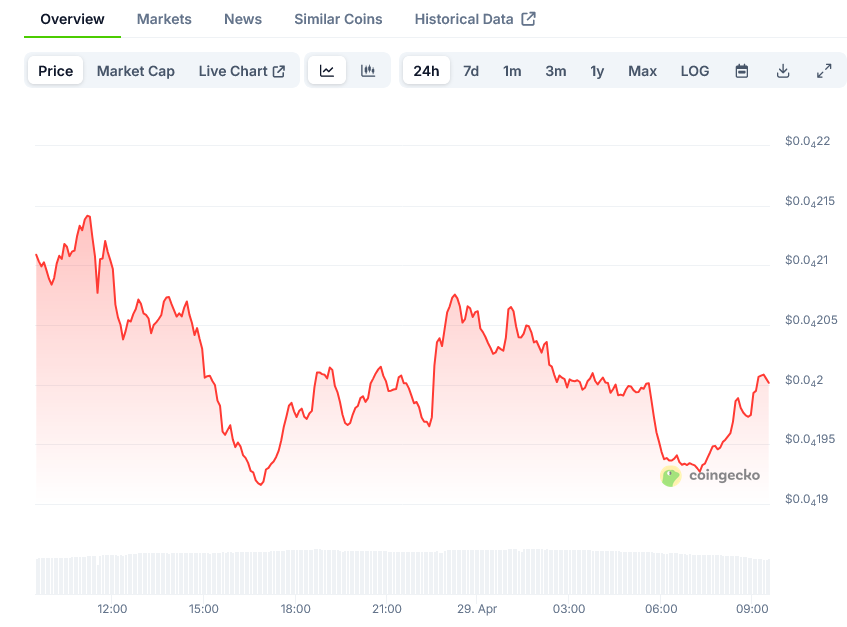
Task: Set chart range to 3m
Action: click(556, 71)
